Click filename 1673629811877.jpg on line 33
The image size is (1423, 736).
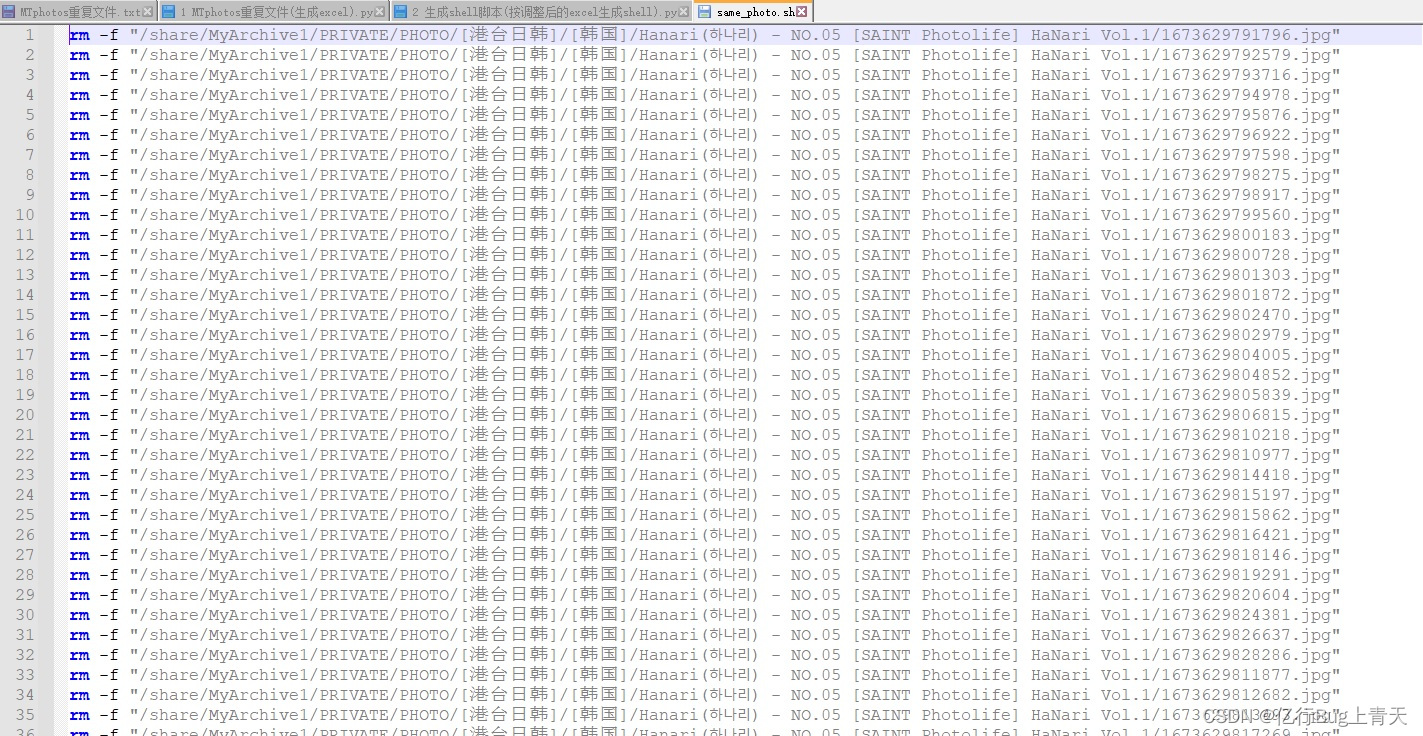(1246, 675)
